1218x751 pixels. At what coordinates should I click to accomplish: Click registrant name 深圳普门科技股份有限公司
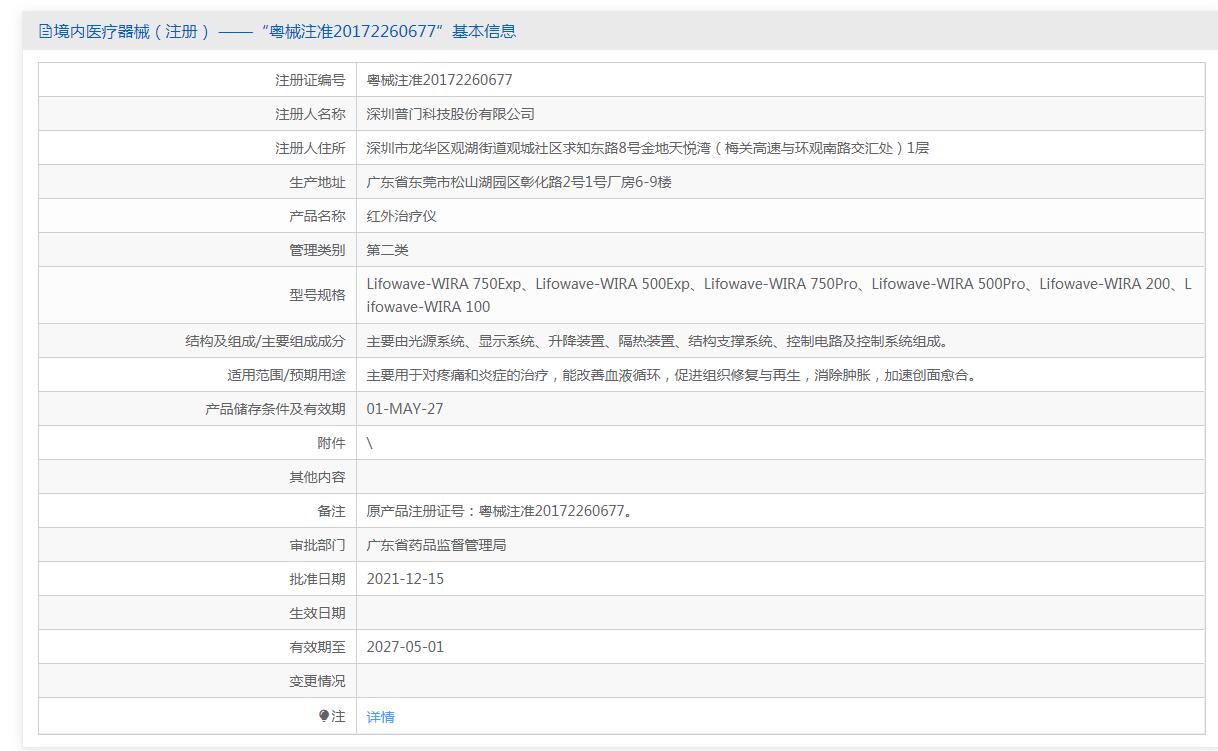tap(450, 114)
